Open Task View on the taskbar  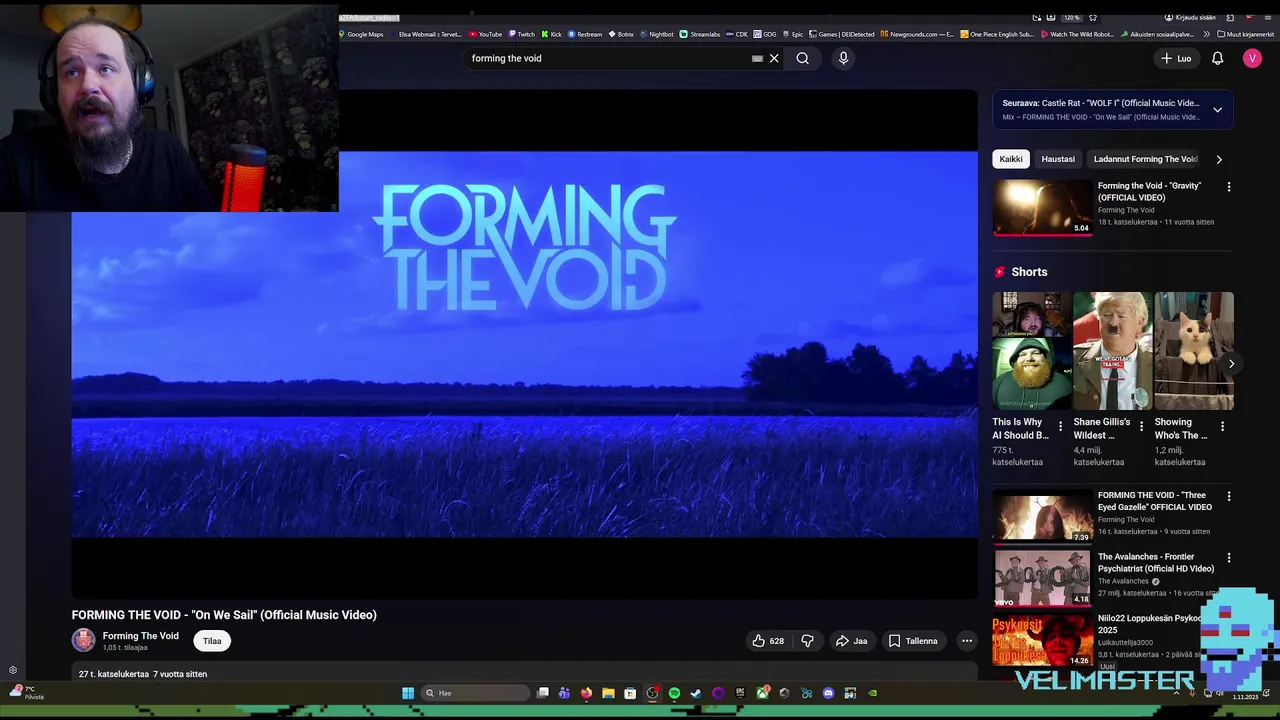[x=543, y=693]
